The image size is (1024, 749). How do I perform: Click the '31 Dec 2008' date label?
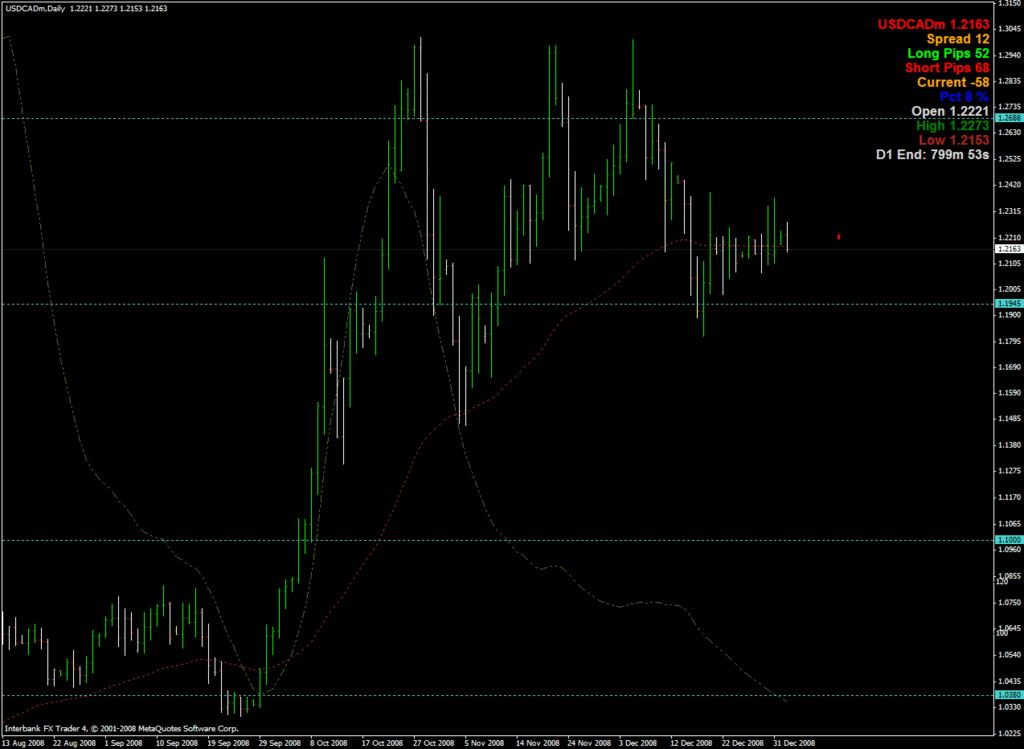coord(794,743)
